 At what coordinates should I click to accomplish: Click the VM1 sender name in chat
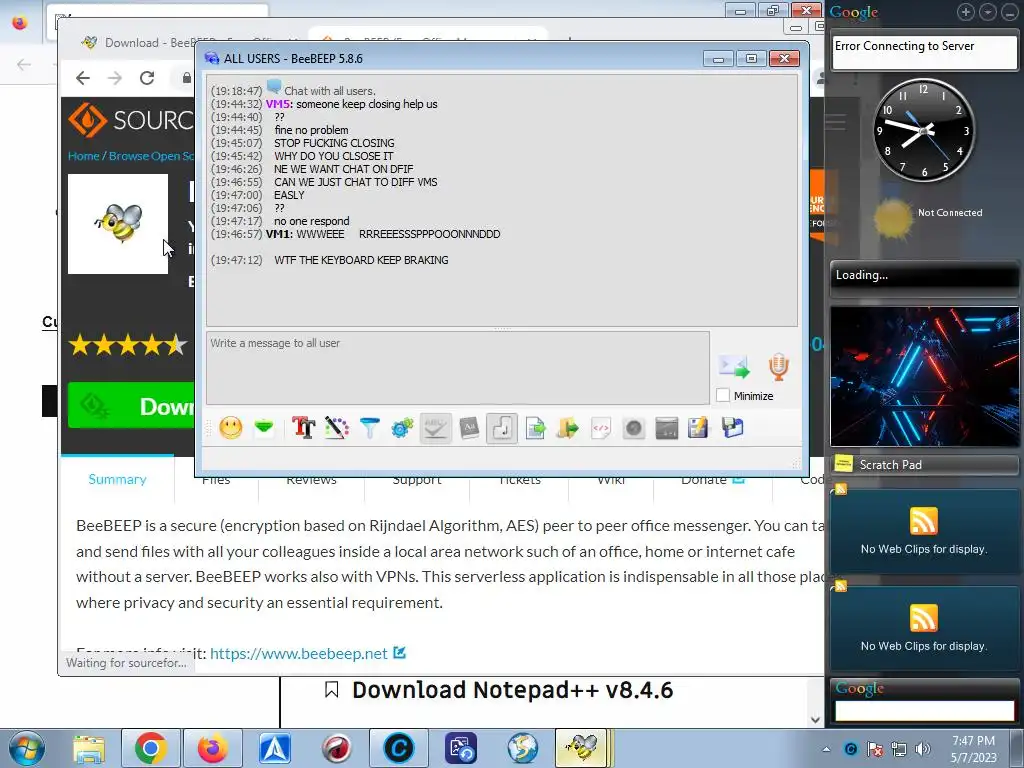278,234
